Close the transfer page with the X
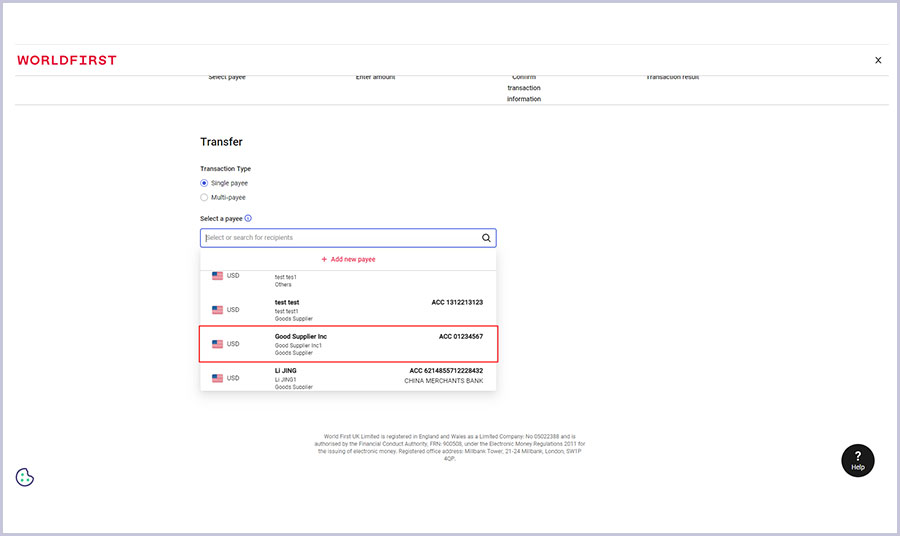 (x=878, y=60)
